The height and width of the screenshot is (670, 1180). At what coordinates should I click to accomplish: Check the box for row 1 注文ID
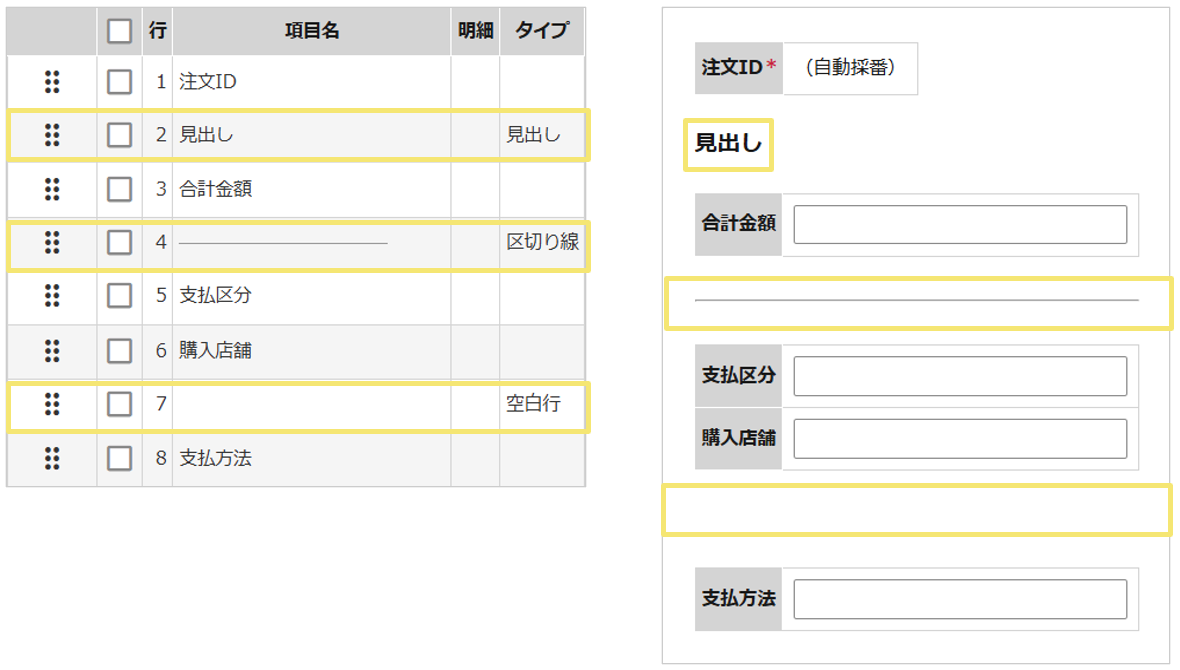(x=120, y=81)
